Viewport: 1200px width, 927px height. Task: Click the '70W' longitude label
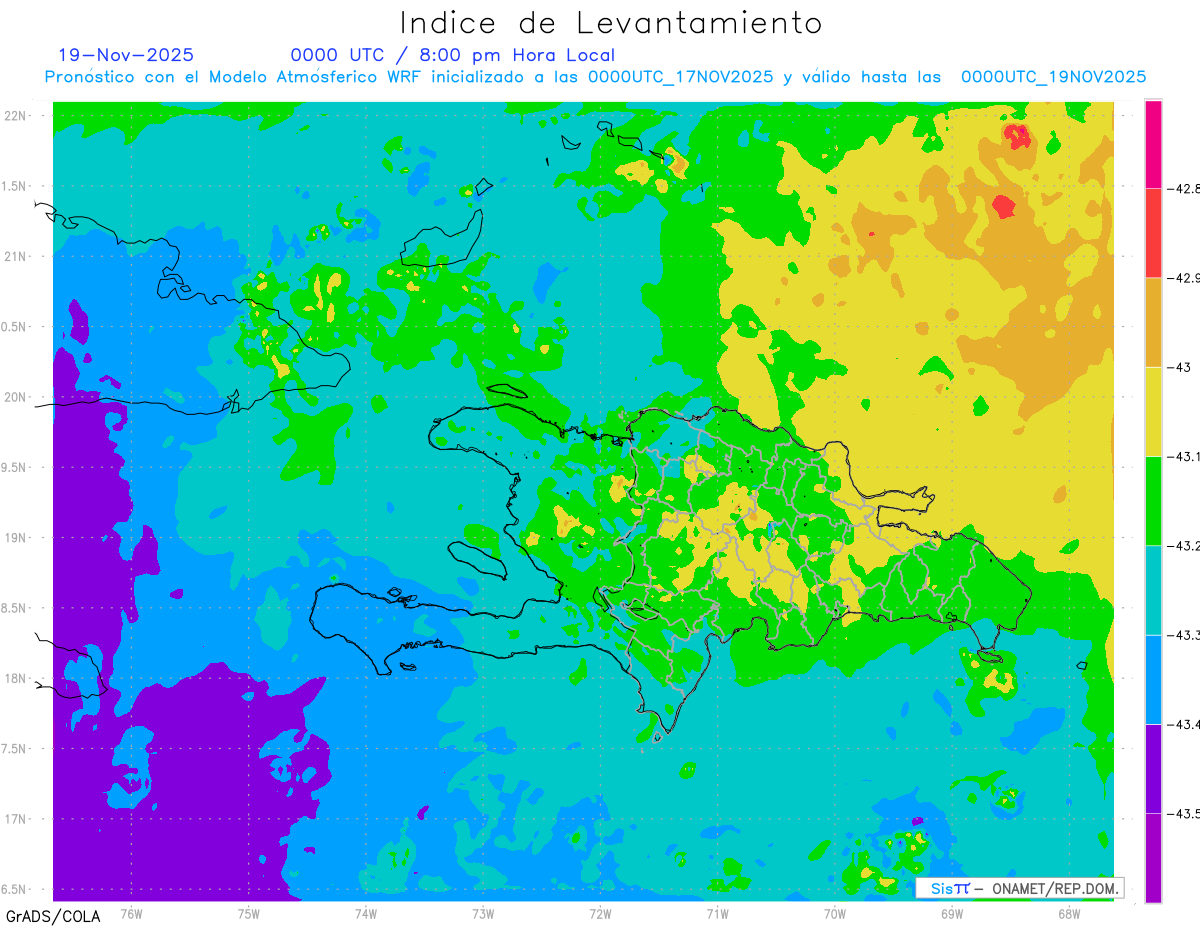click(834, 913)
